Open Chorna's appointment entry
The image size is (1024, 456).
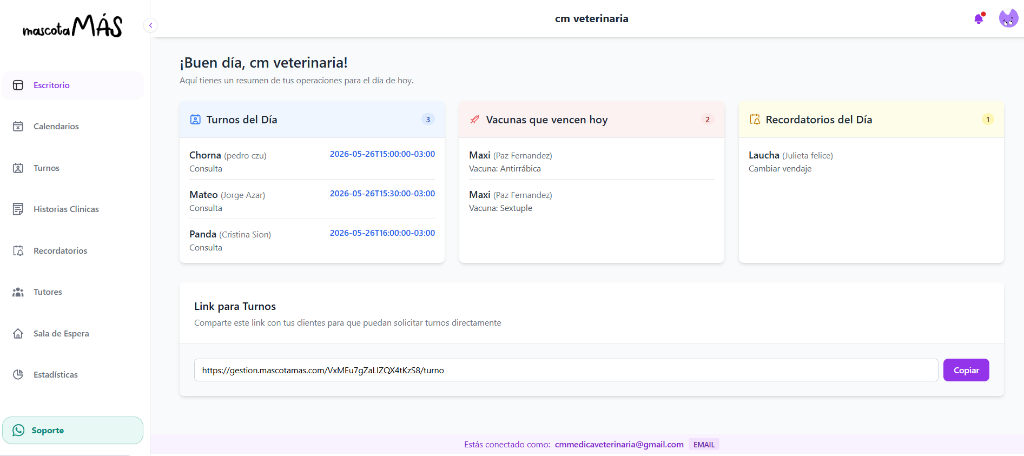coord(312,161)
